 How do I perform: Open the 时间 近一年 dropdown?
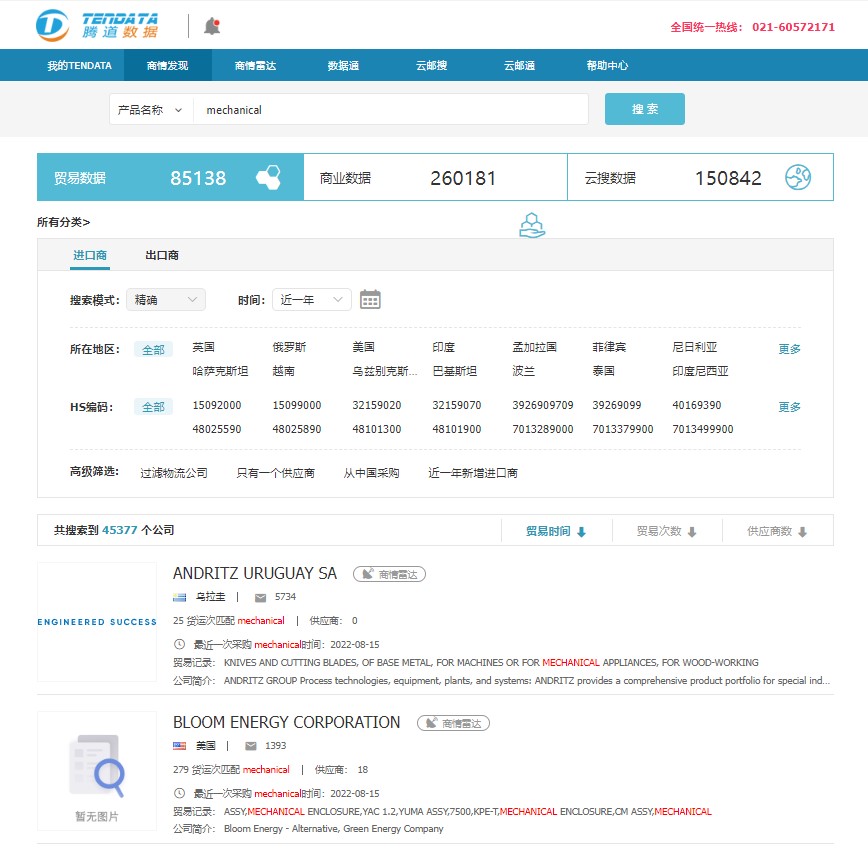point(312,299)
